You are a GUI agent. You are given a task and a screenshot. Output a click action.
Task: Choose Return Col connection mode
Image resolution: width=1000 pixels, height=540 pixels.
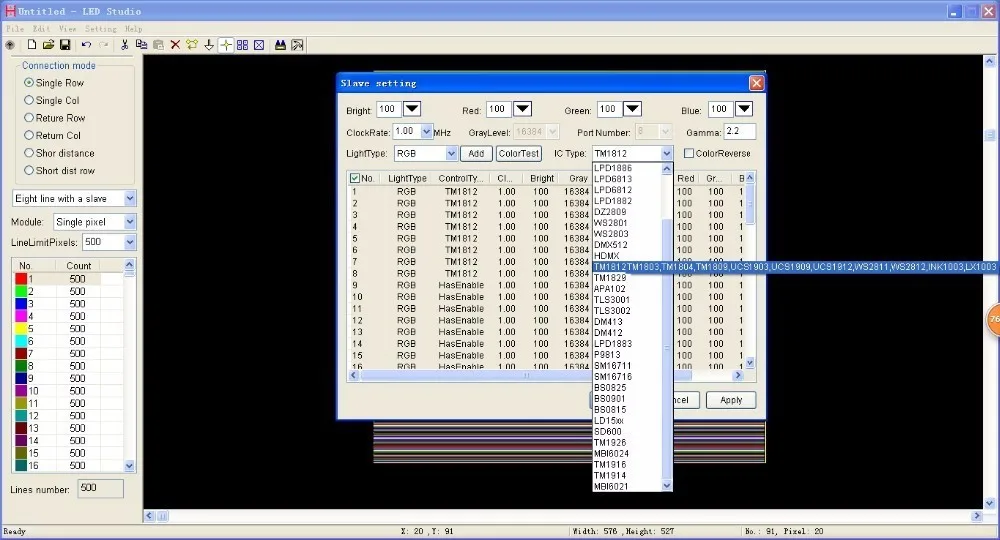coord(29,135)
